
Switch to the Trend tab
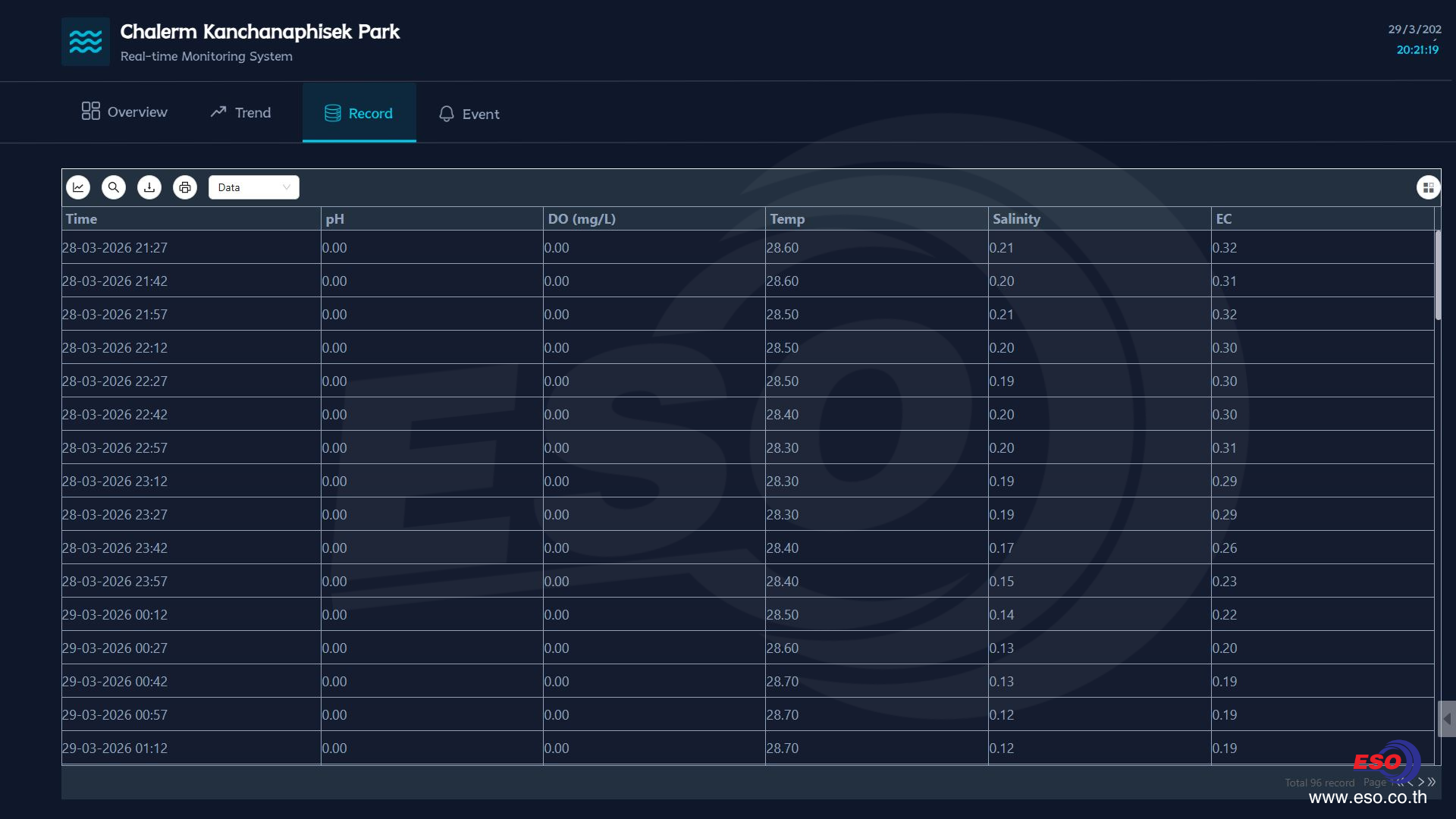click(240, 112)
